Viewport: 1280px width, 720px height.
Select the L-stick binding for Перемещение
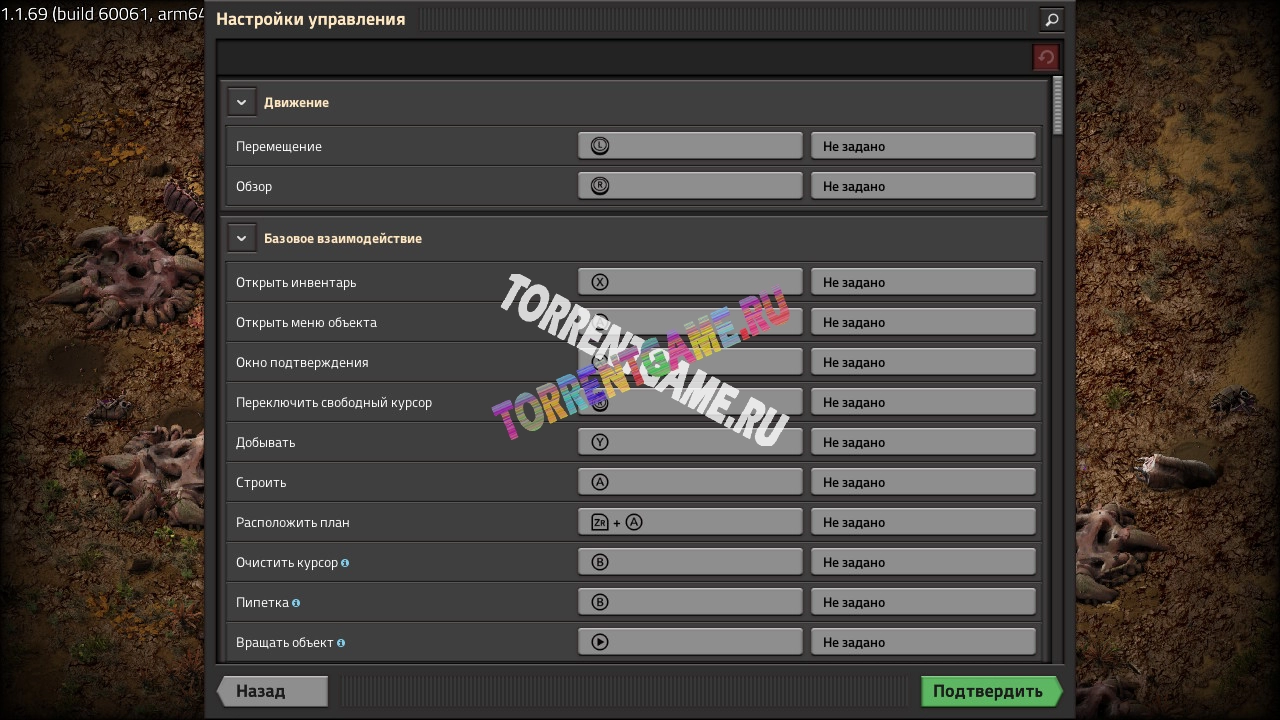pyautogui.click(x=690, y=146)
